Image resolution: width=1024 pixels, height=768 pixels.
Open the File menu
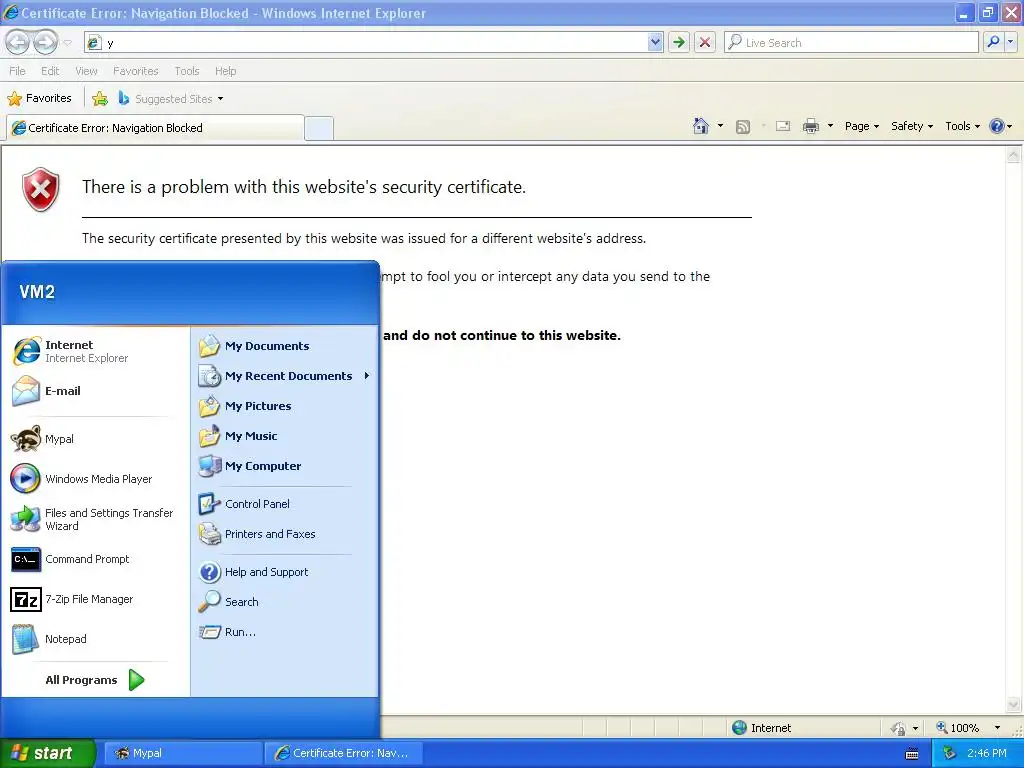18,71
